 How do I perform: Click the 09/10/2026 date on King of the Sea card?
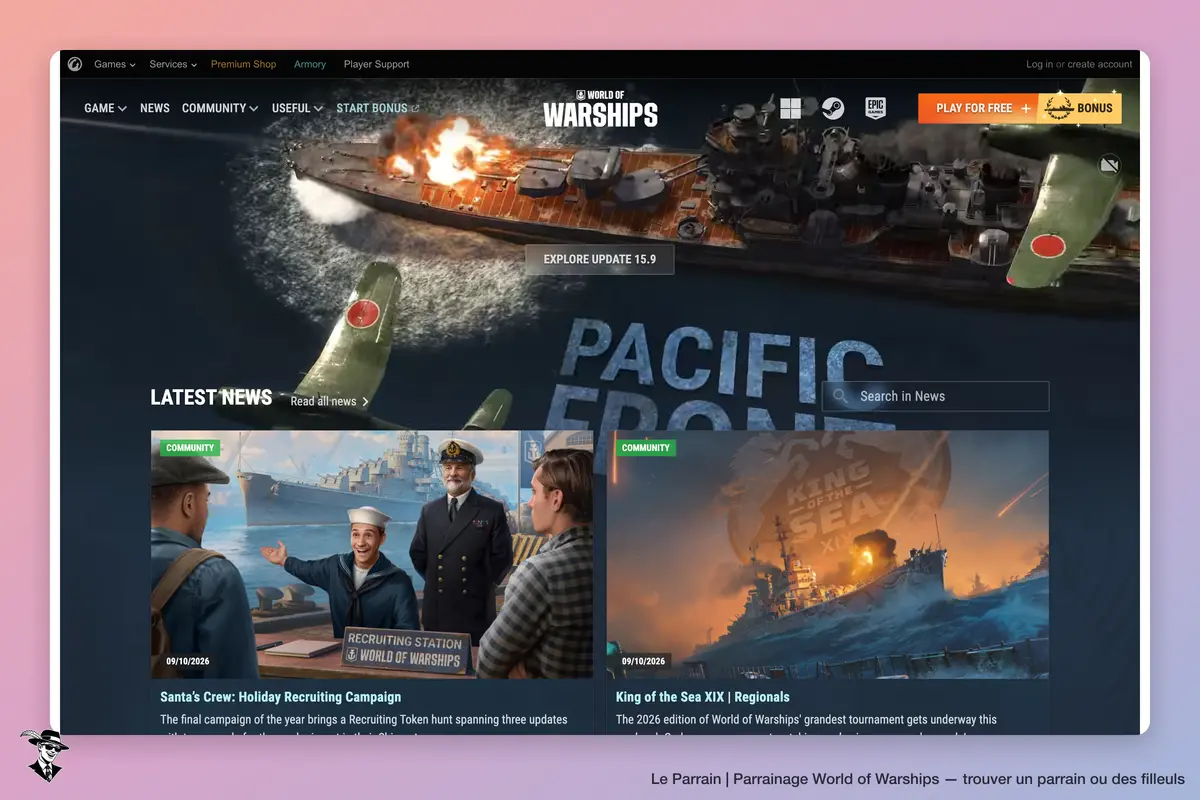tap(642, 661)
